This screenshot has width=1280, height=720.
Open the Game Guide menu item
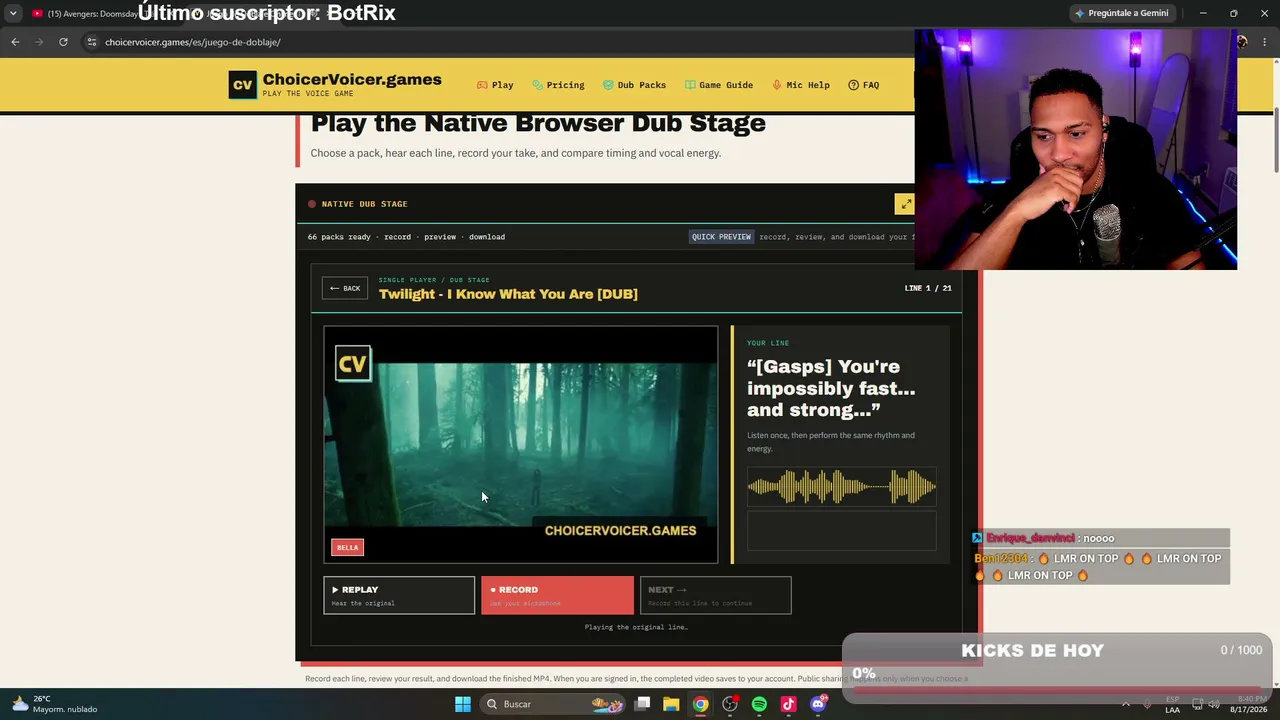[719, 85]
